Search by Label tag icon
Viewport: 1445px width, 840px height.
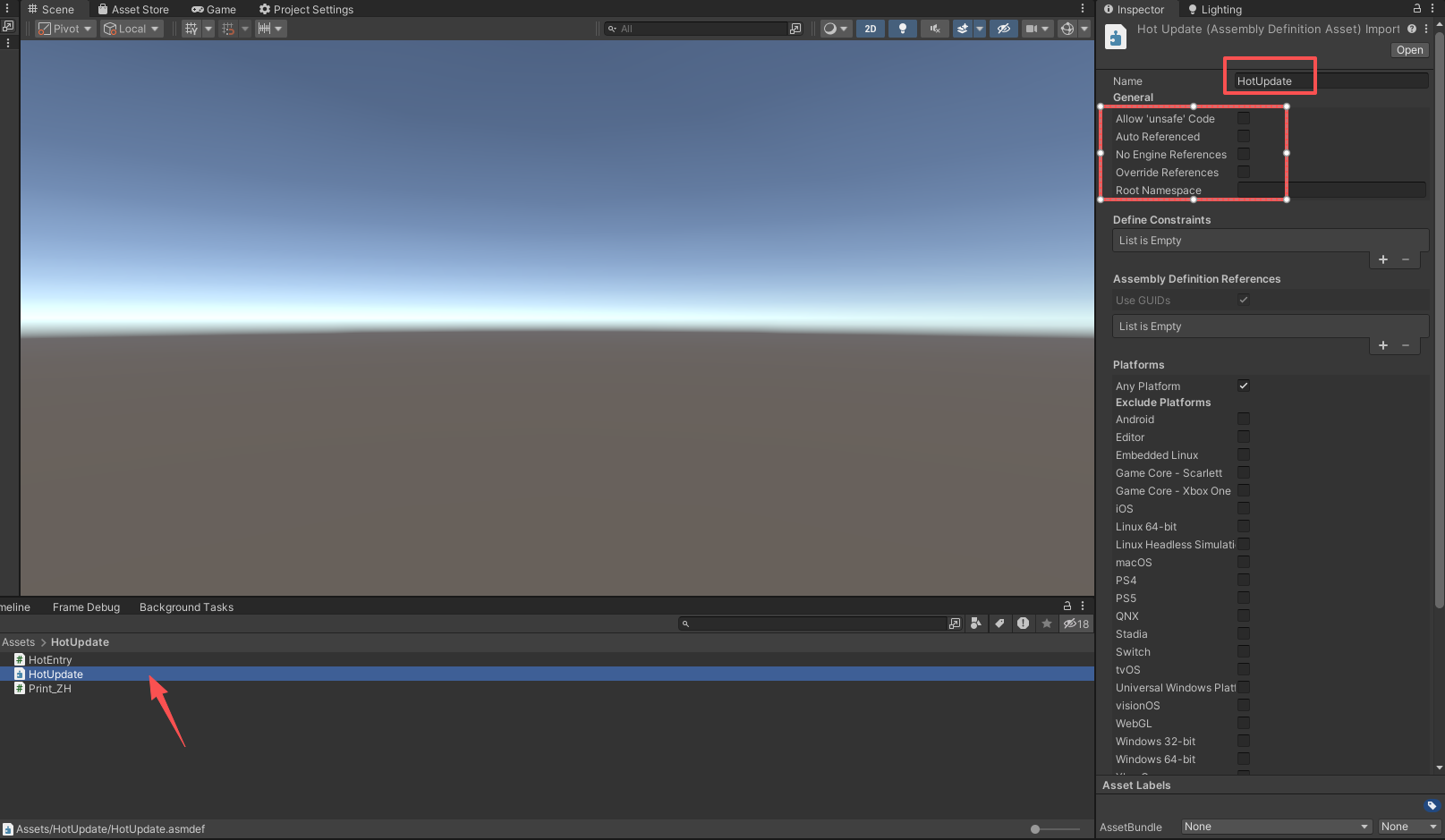click(999, 624)
